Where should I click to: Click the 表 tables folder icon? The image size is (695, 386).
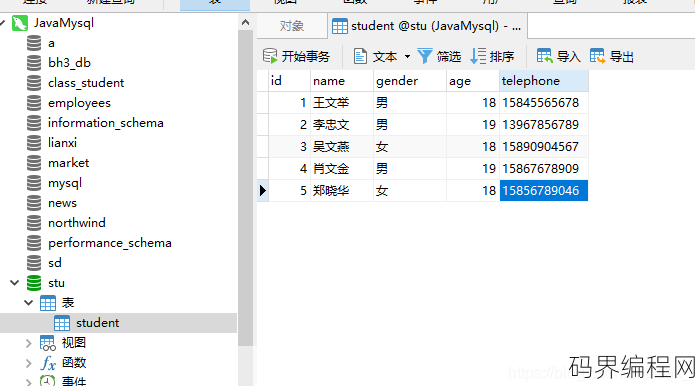point(48,303)
